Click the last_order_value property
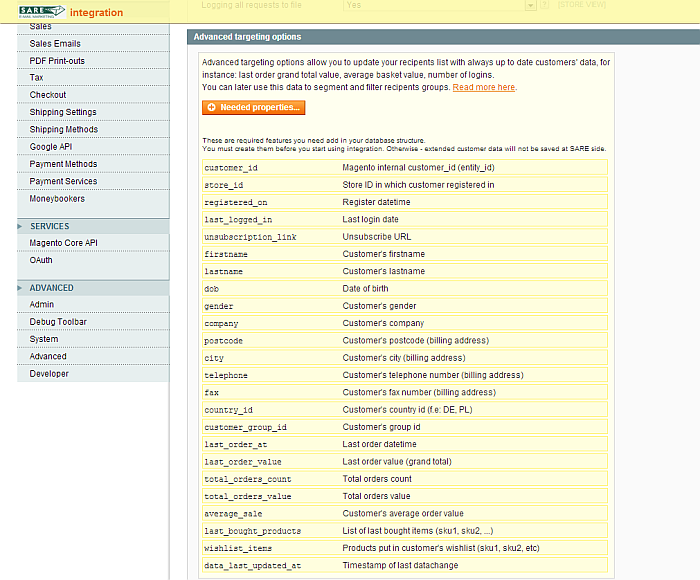 [243, 462]
